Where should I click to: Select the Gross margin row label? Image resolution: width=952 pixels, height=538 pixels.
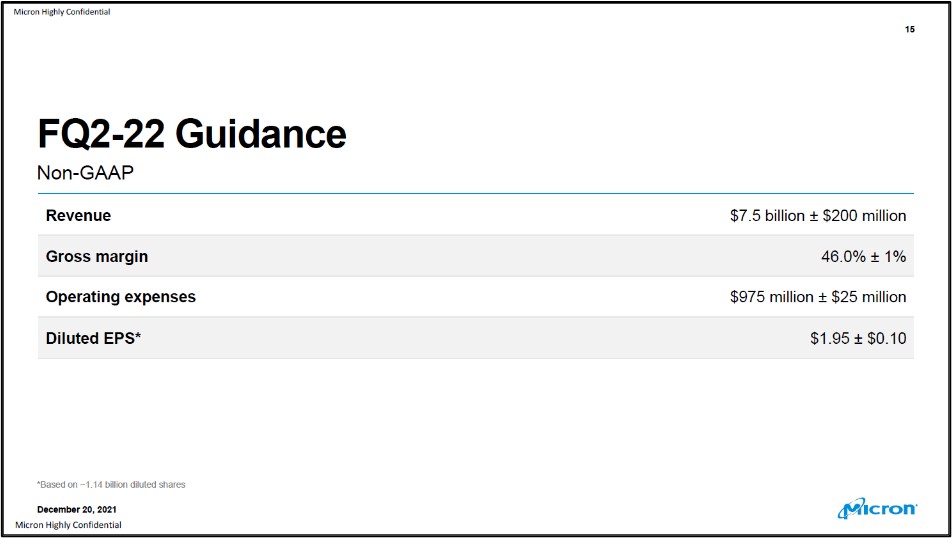[x=96, y=256]
